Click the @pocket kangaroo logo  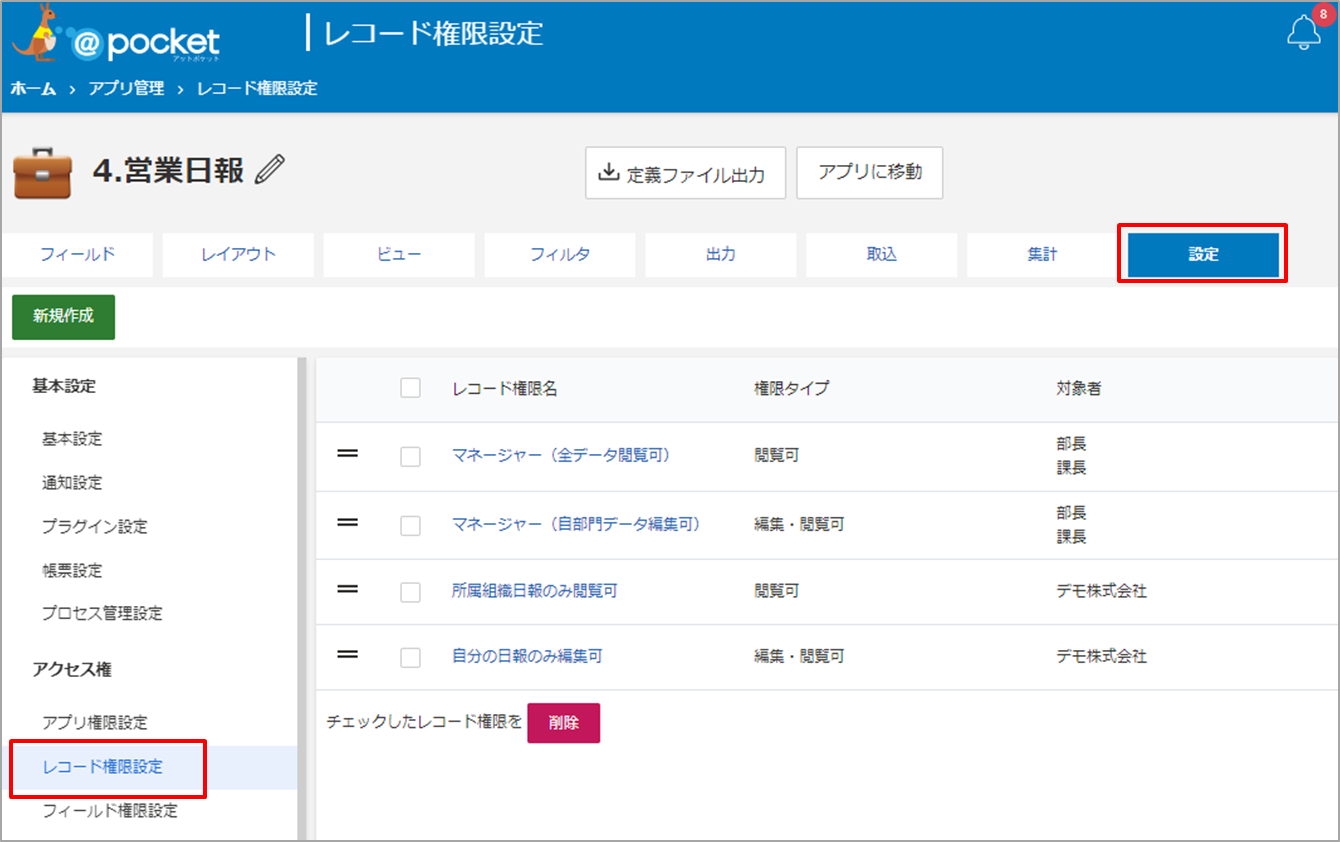click(116, 35)
